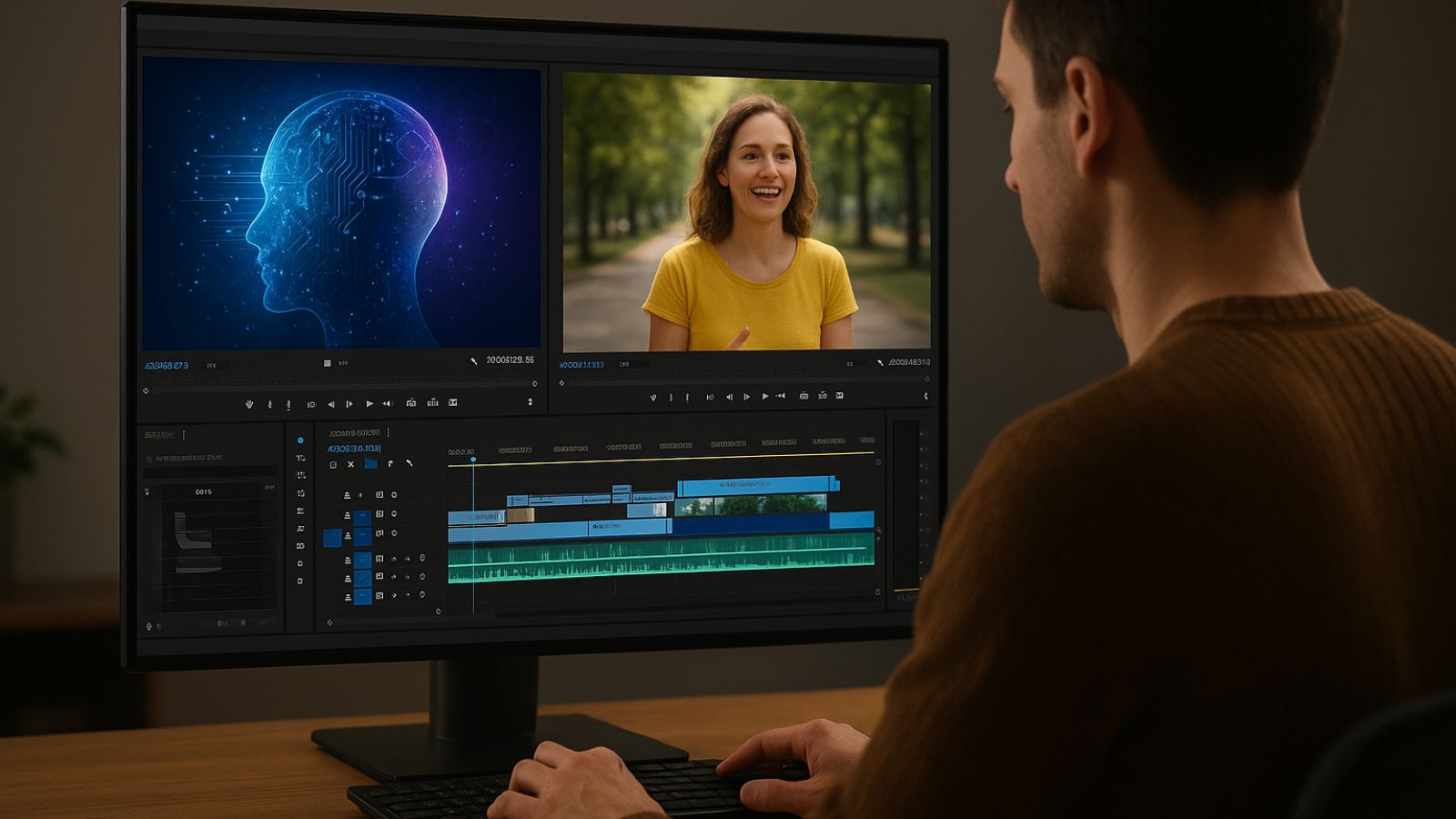Toggle mute on the green audio track
The width and height of the screenshot is (1456, 819).
394,558
